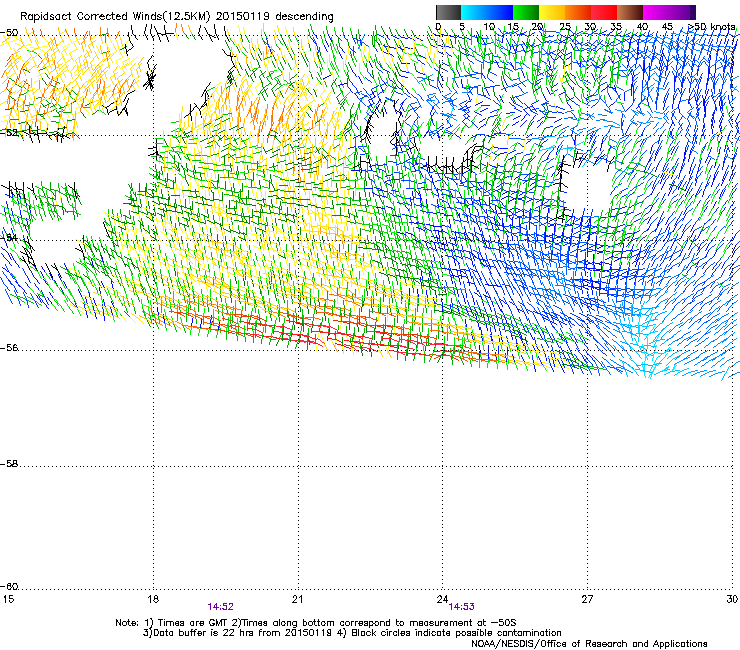Click longitude label '30'
The height and width of the screenshot is (650, 740).
point(732,599)
